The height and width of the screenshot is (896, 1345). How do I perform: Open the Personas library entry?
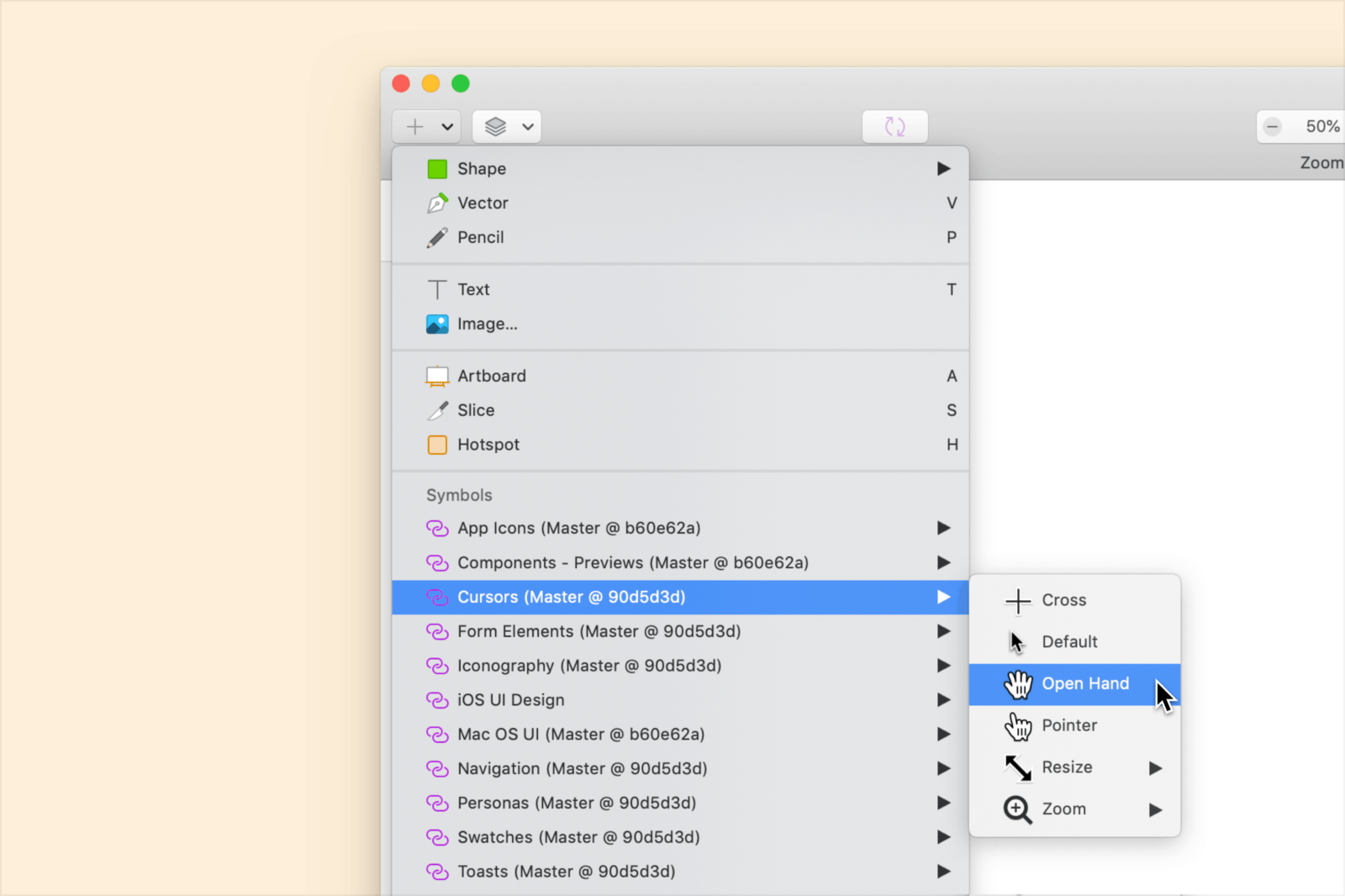coord(681,803)
